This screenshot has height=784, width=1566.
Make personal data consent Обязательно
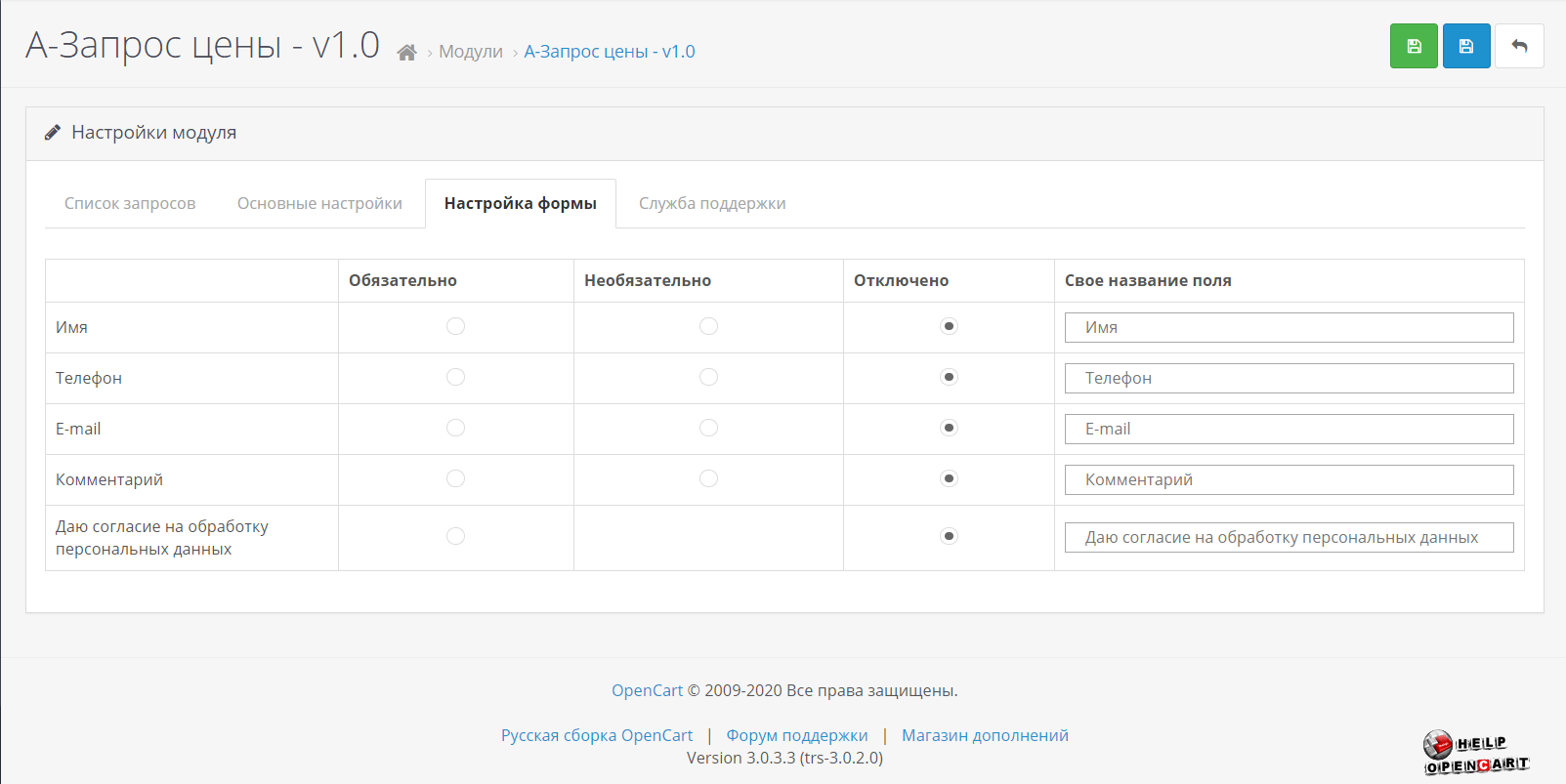(455, 536)
